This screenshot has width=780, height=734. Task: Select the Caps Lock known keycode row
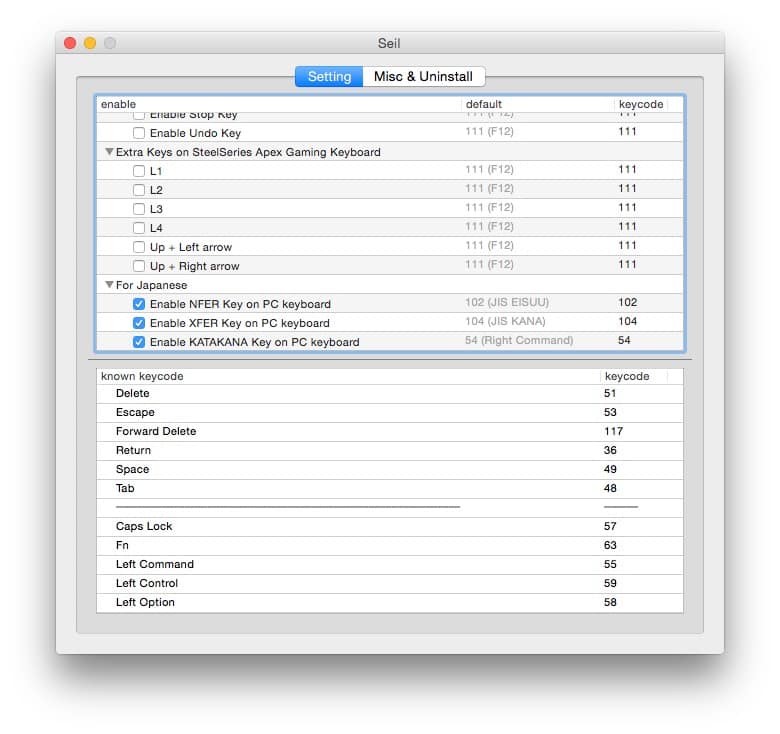pyautogui.click(x=144, y=526)
